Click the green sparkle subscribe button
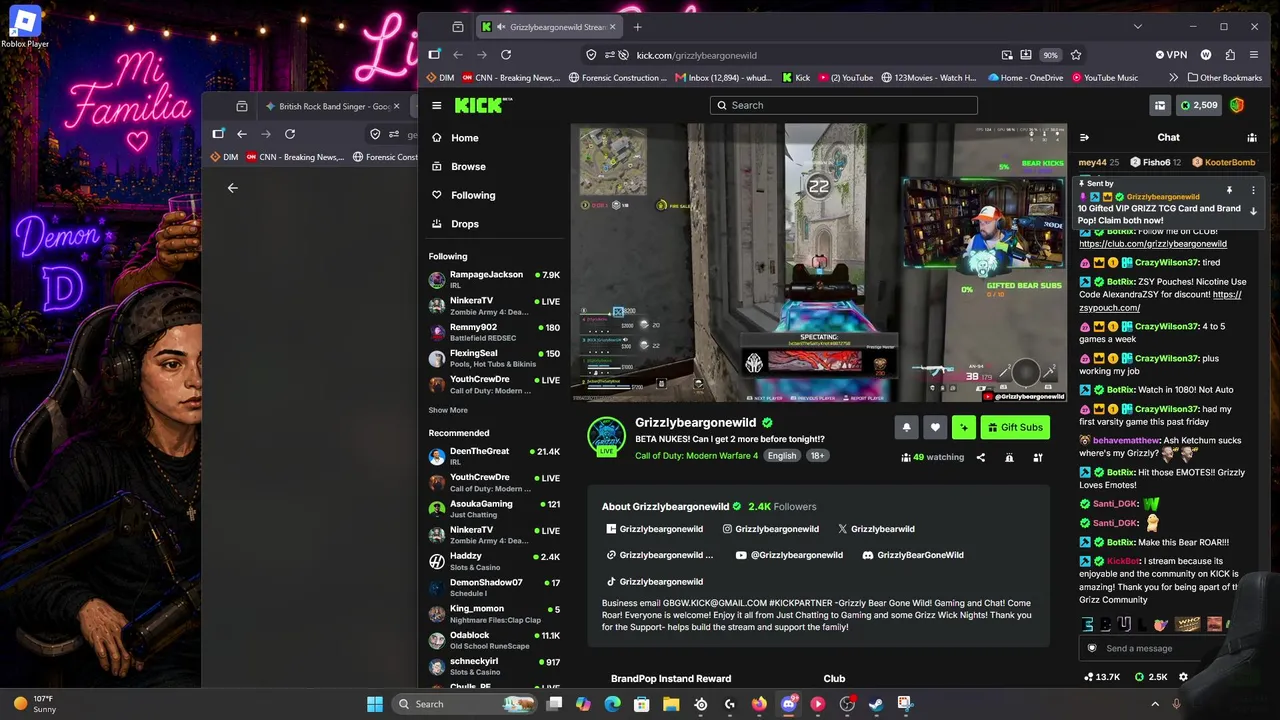1280x720 pixels. (964, 427)
